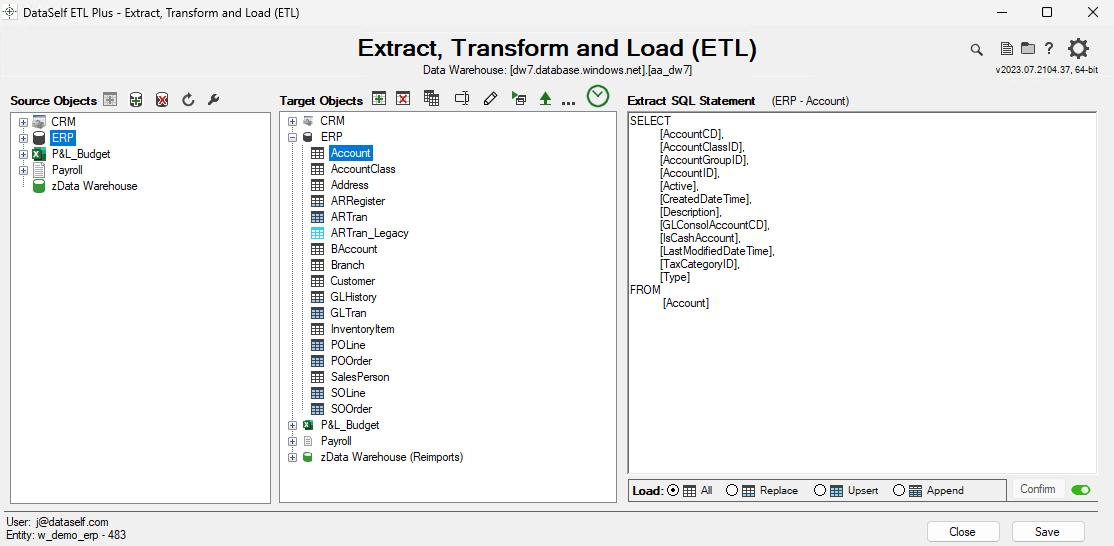Click the red delete target table icon
The height and width of the screenshot is (546, 1114).
point(403,98)
